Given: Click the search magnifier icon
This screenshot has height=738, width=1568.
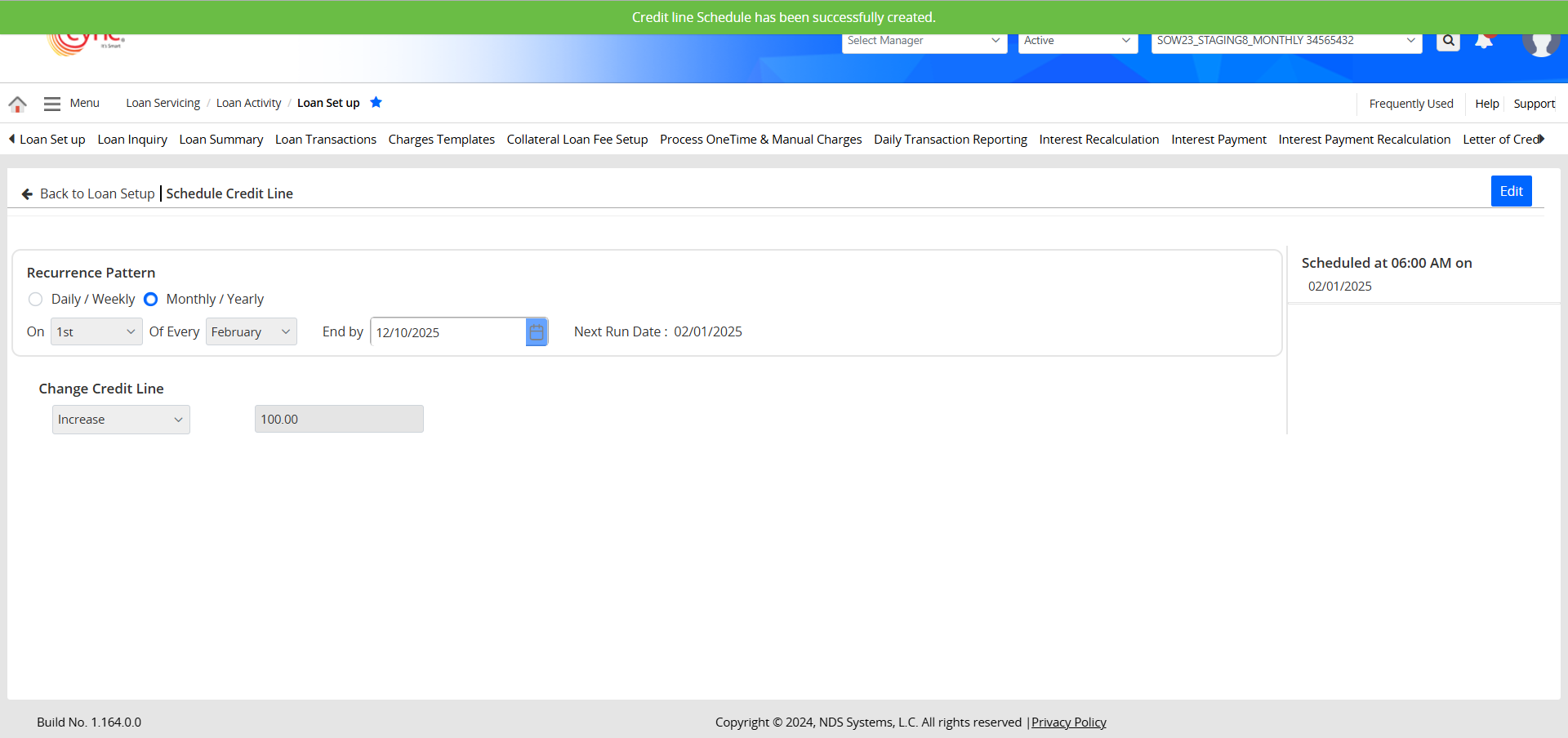Looking at the screenshot, I should [1448, 41].
